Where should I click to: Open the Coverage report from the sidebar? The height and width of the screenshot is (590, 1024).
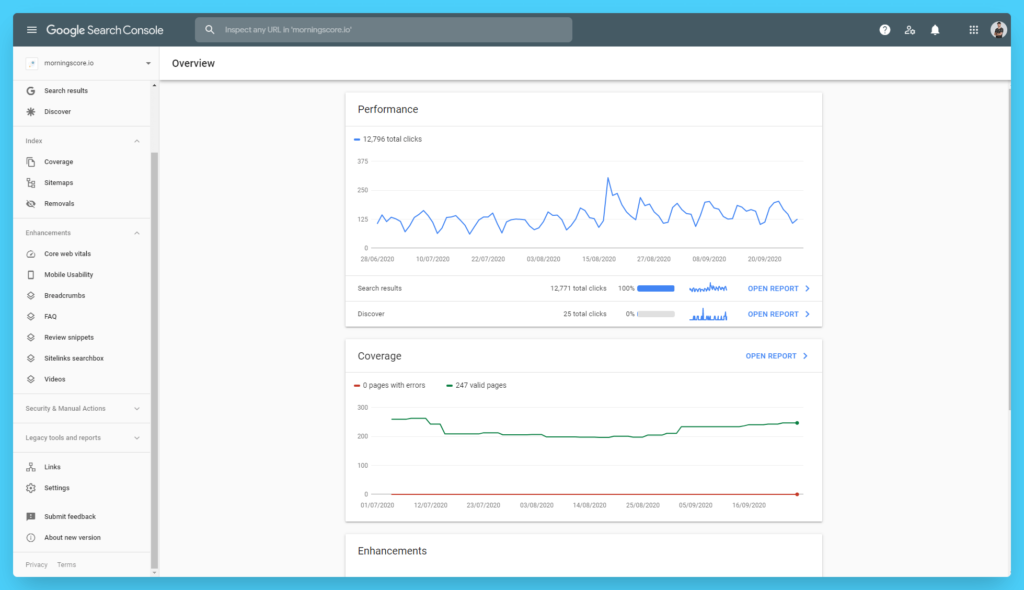(x=60, y=161)
